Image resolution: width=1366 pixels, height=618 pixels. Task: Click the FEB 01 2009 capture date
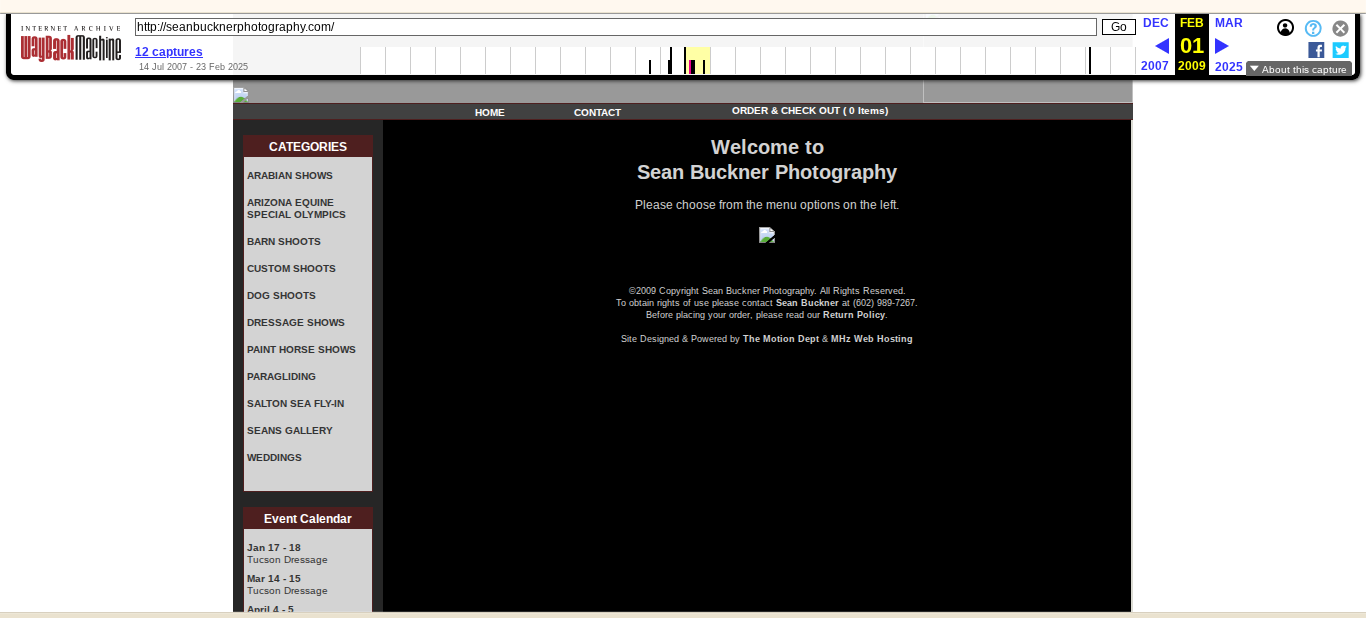(x=1192, y=45)
